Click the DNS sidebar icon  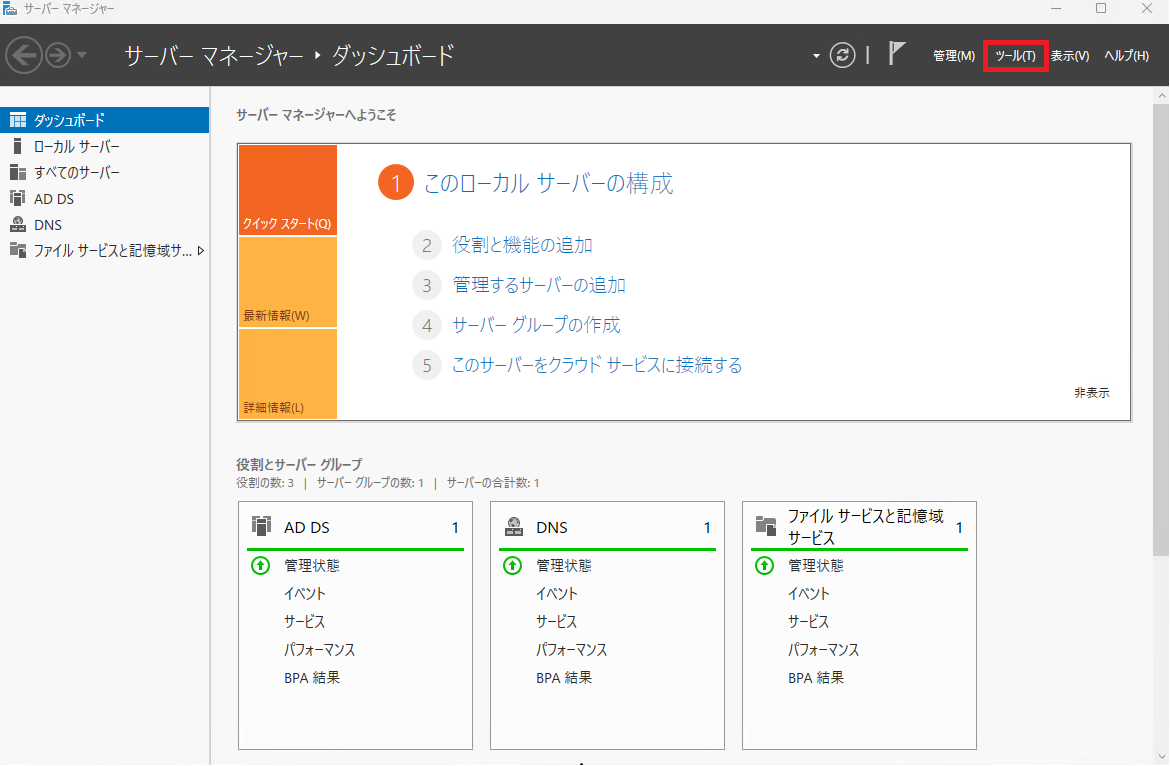click(x=18, y=224)
